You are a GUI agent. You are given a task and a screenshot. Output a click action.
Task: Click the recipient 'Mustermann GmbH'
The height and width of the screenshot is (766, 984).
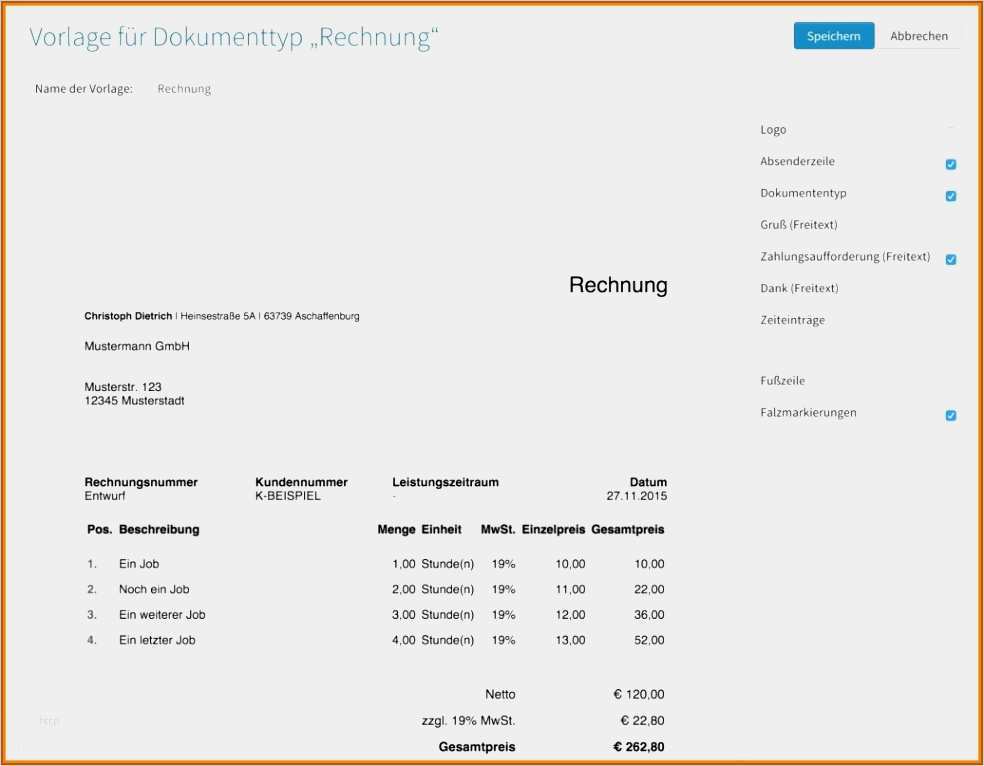coord(137,346)
